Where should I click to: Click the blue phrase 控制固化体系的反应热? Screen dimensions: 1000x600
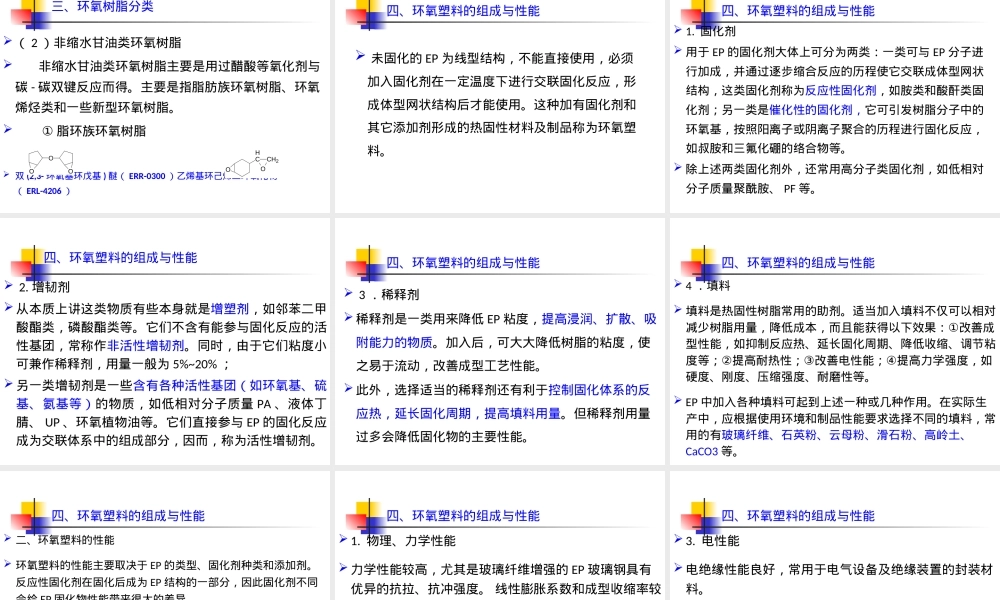pos(503,401)
